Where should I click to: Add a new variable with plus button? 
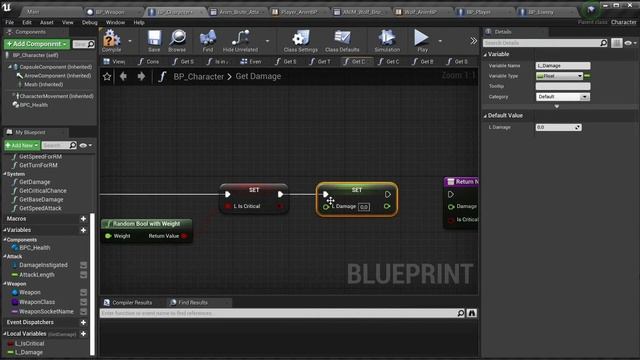pyautogui.click(x=83, y=230)
